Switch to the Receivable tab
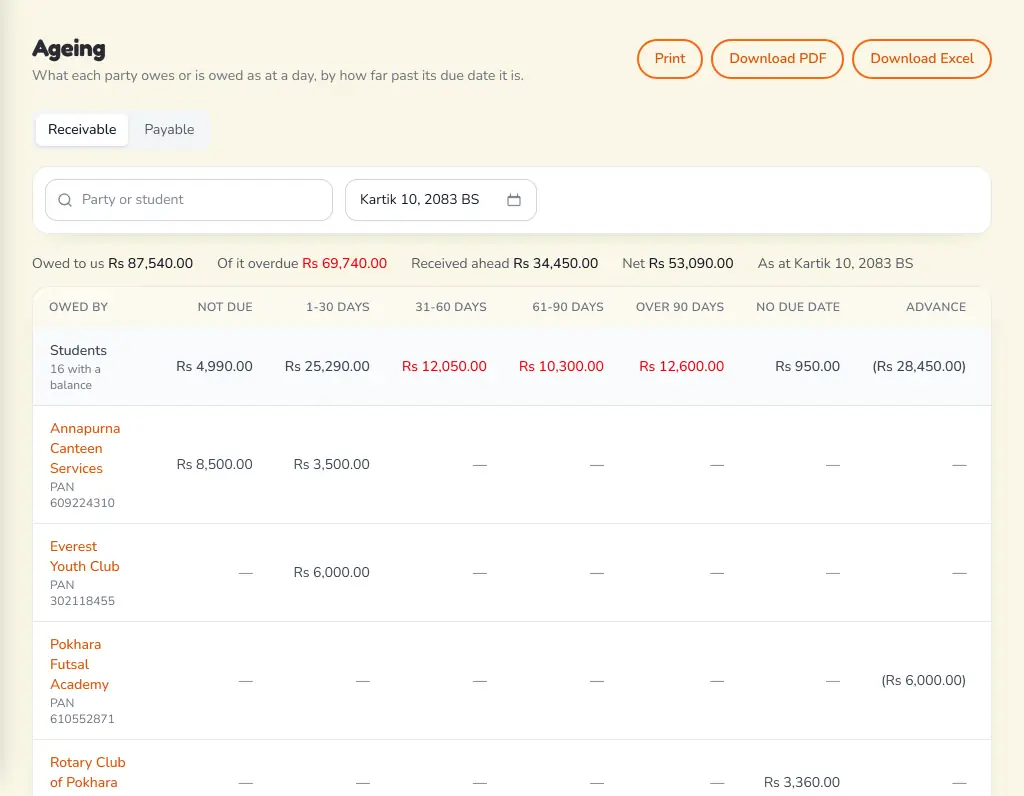Screen dimensions: 1024x796 coord(82,129)
